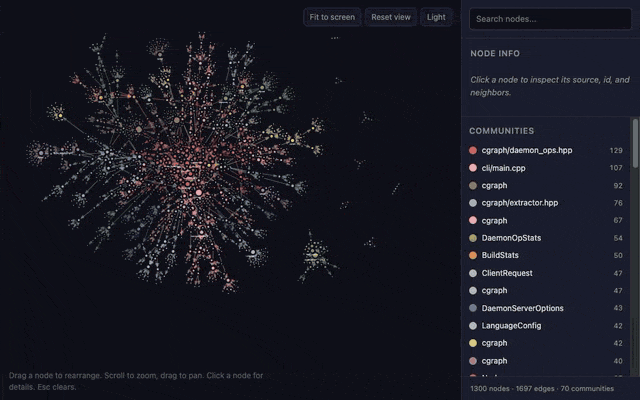
Task: Select the cgraph community with 42 nodes
Action: click(x=546, y=343)
